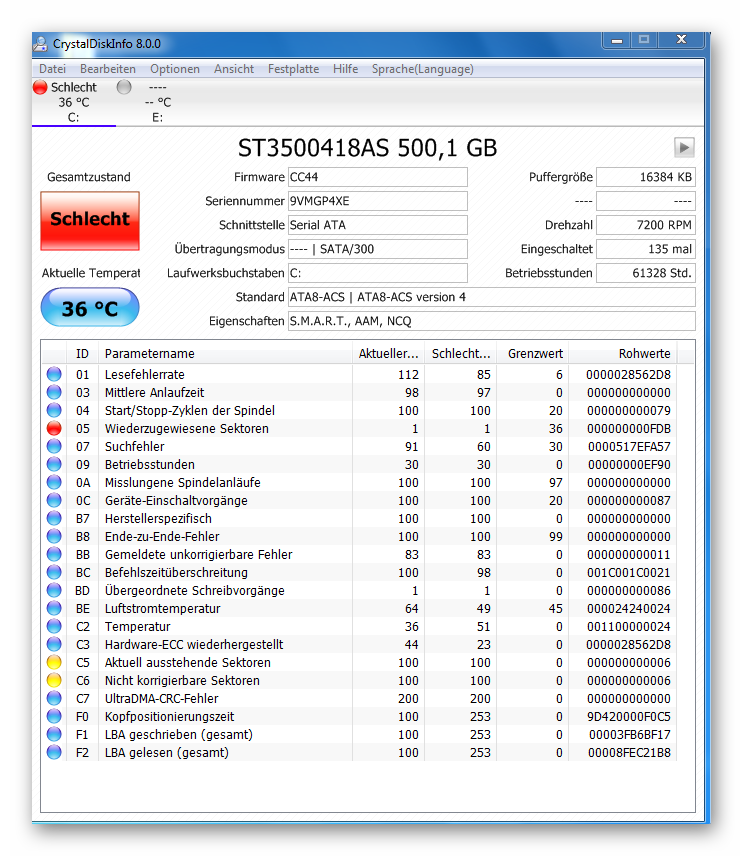Click the 36 °C temperature button

click(x=90, y=308)
